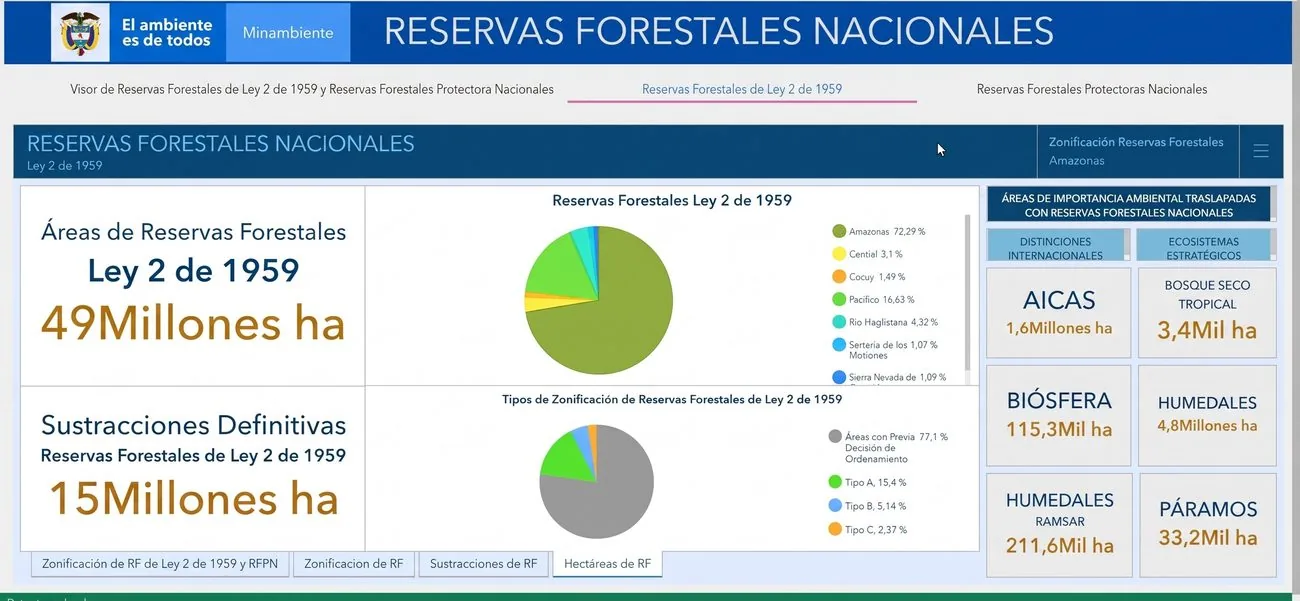Open the Humedales 4,8Millones ha card

[x=1207, y=415]
